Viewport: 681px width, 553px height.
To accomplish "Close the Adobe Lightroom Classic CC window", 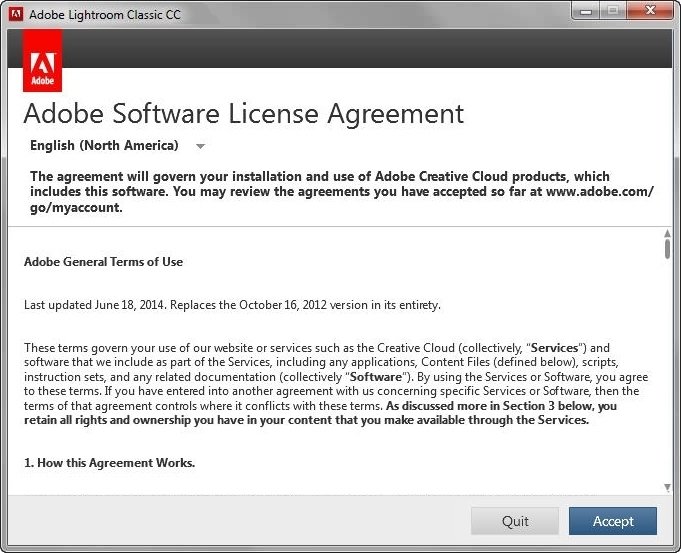I will click(x=650, y=10).
